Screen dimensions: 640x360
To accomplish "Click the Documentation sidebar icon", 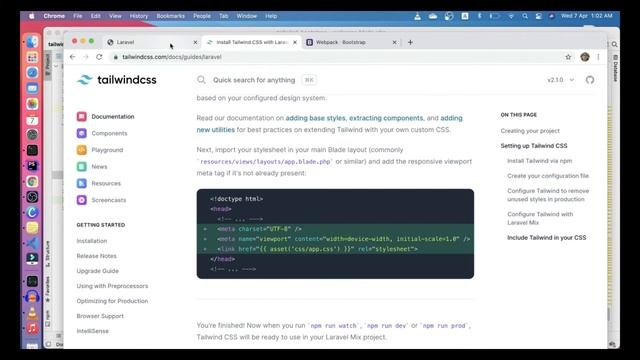I will 82,117.
